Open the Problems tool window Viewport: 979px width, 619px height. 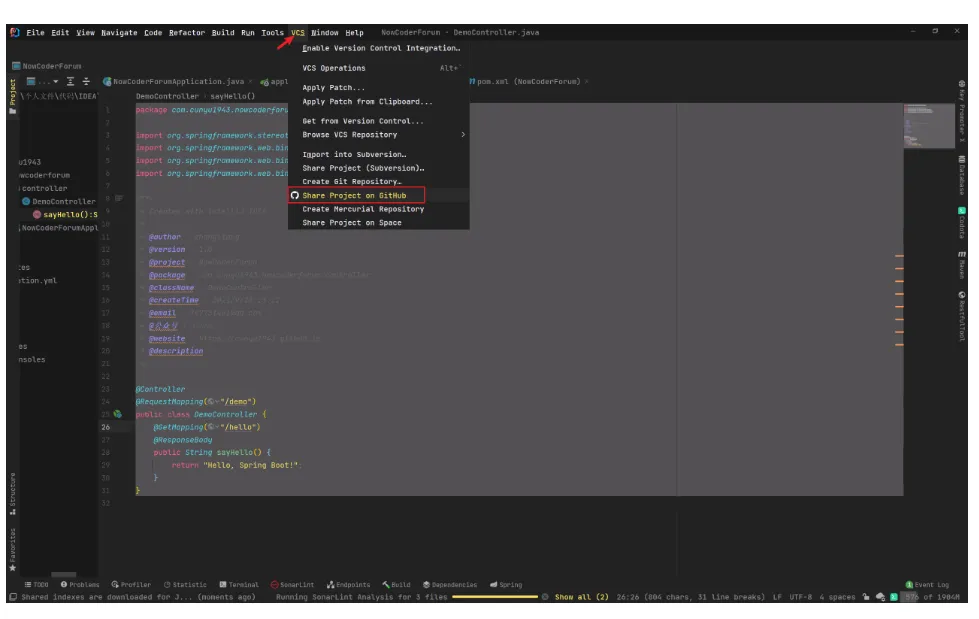[x=80, y=585]
